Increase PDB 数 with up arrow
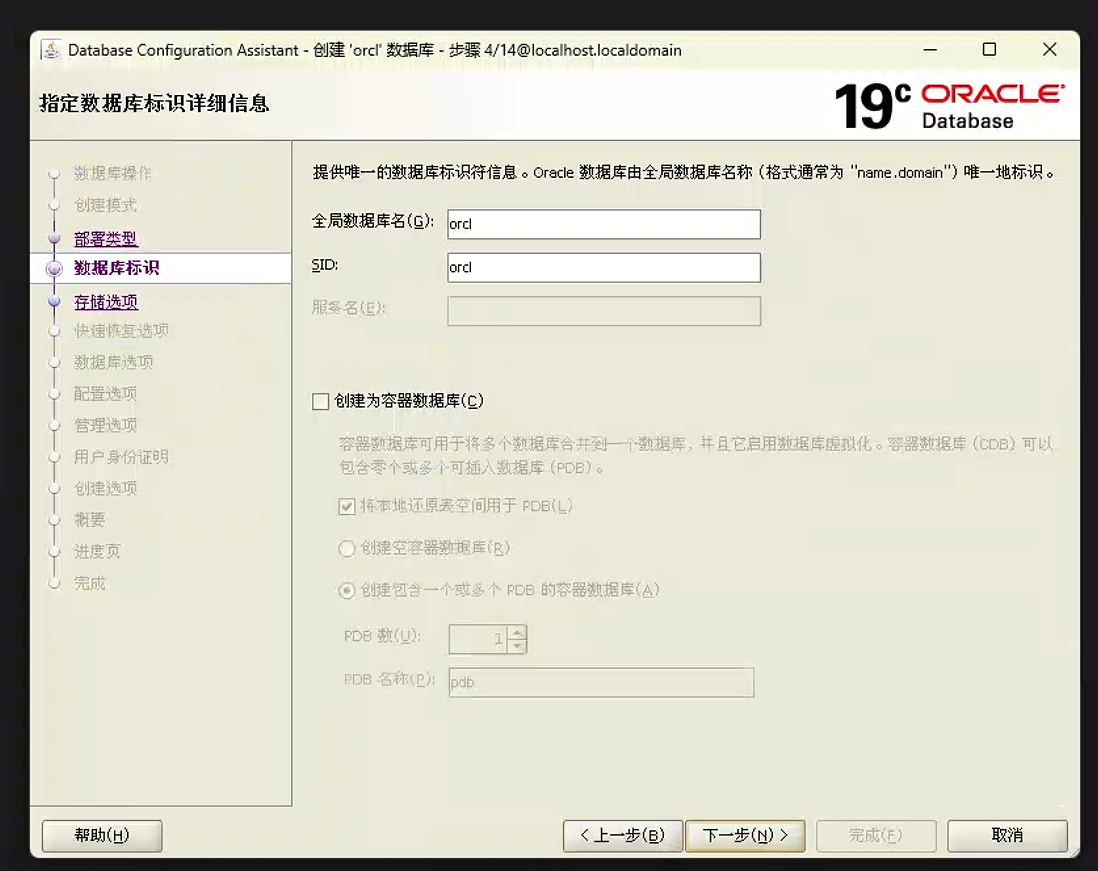1098x871 pixels. pyautogui.click(x=517, y=632)
